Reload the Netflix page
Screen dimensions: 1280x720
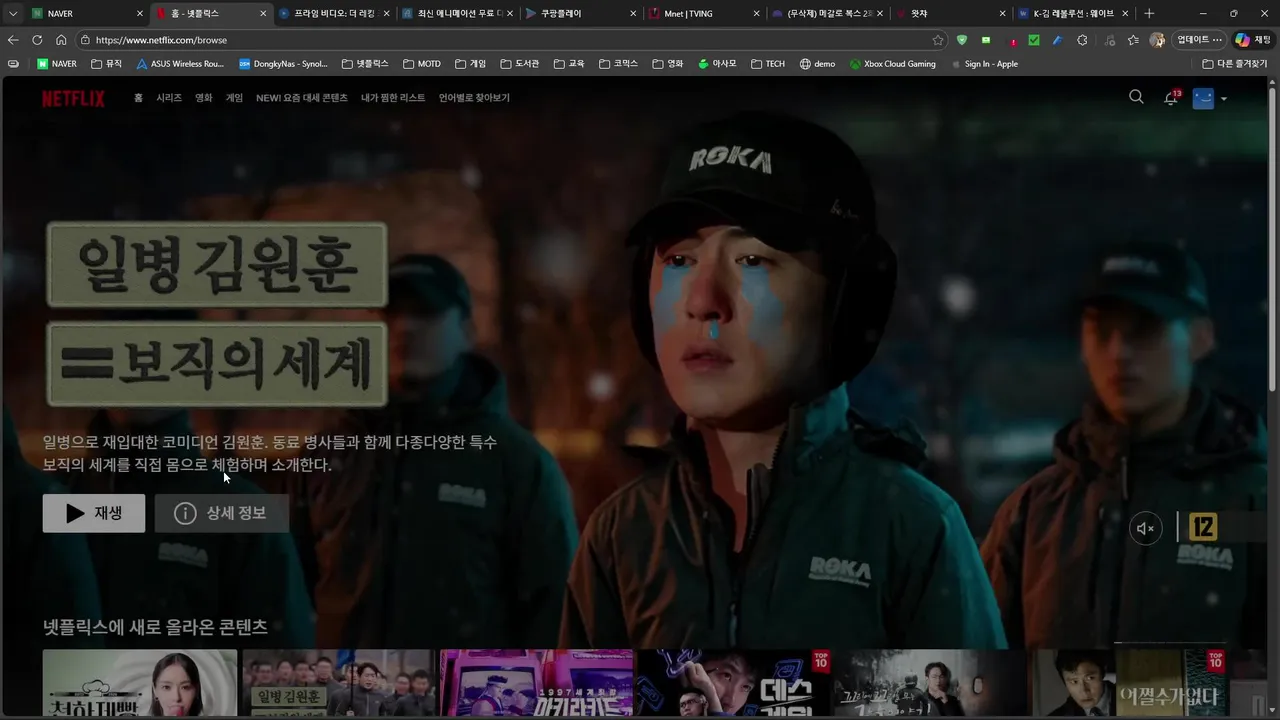coord(37,40)
